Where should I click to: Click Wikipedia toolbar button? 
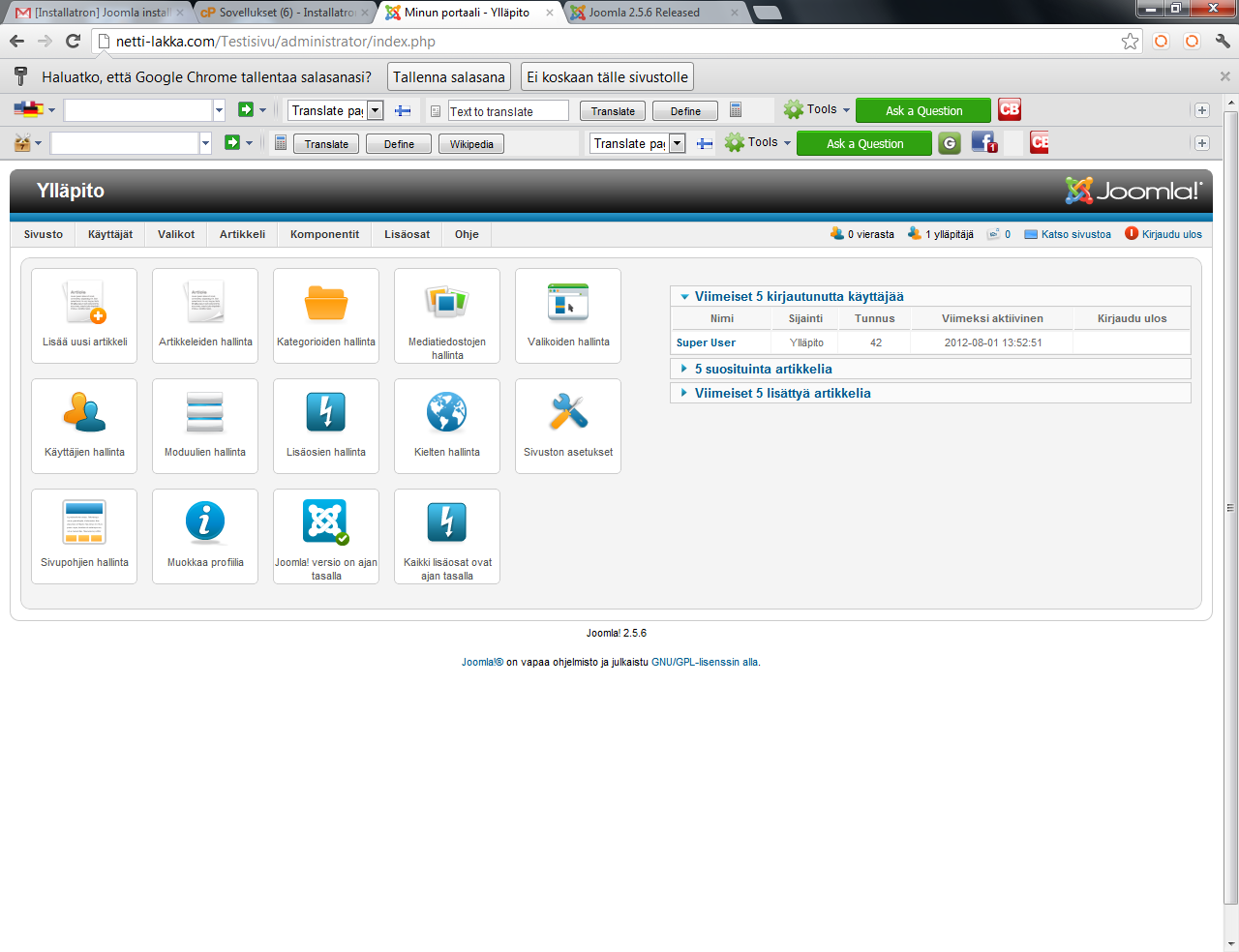(471, 144)
